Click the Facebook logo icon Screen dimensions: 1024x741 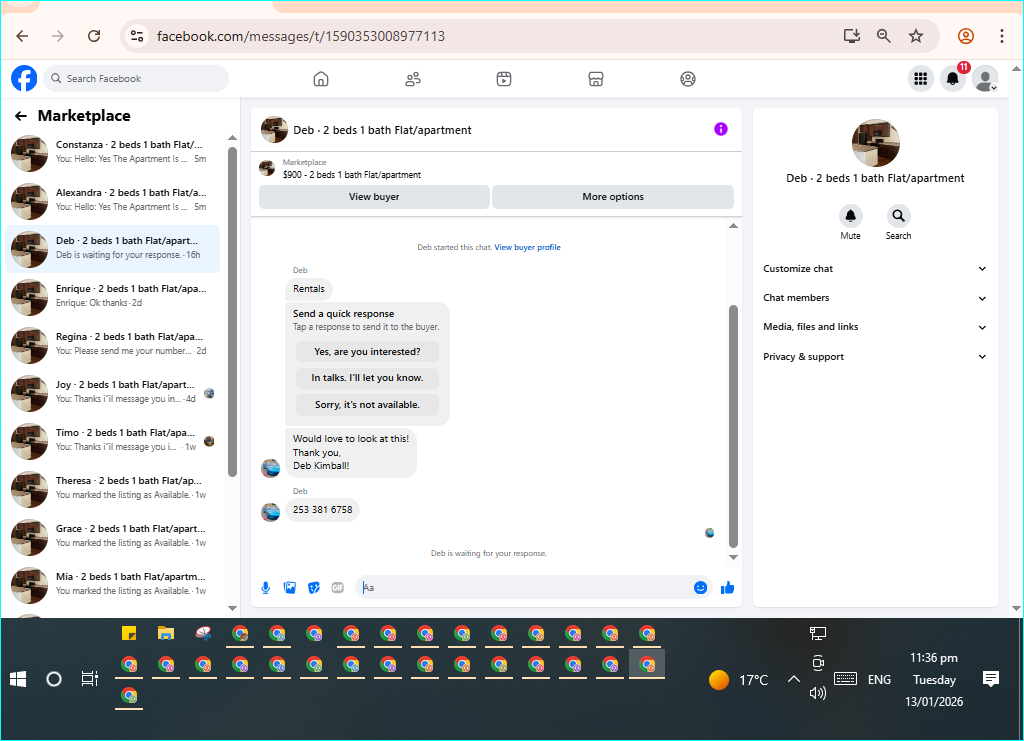(x=24, y=78)
